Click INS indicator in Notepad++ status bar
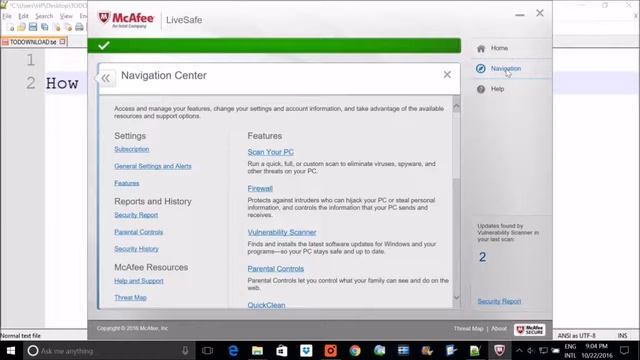Viewport: 640px width, 360px height. tap(622, 336)
